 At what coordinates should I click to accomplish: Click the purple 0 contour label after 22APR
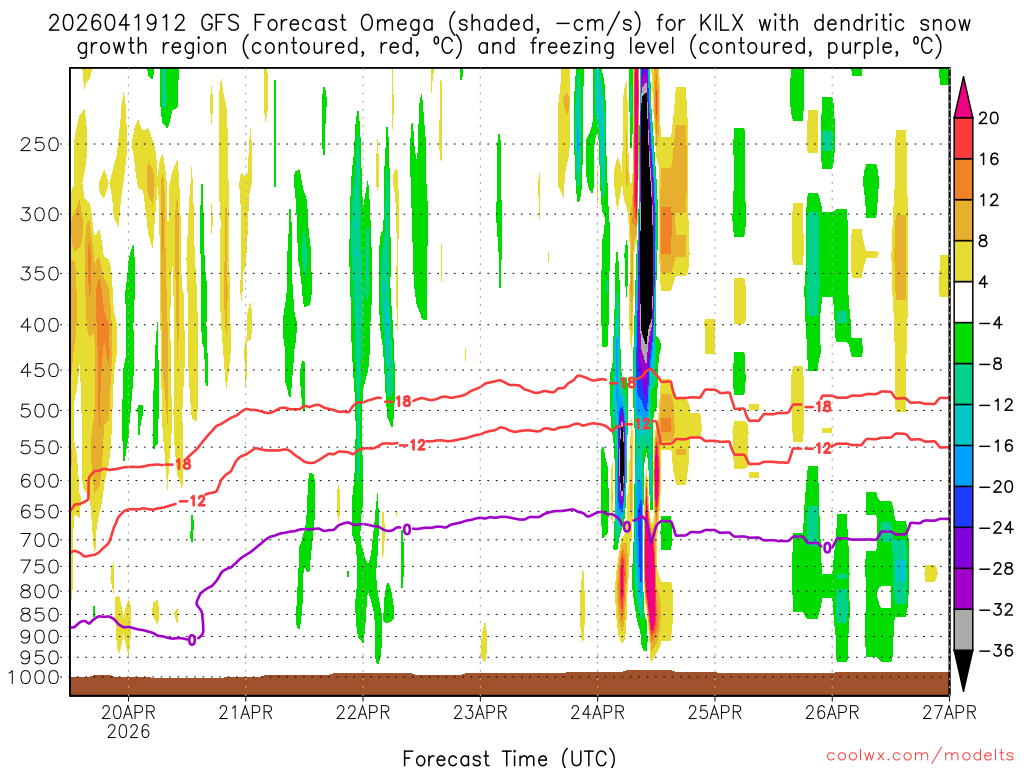pyautogui.click(x=407, y=530)
